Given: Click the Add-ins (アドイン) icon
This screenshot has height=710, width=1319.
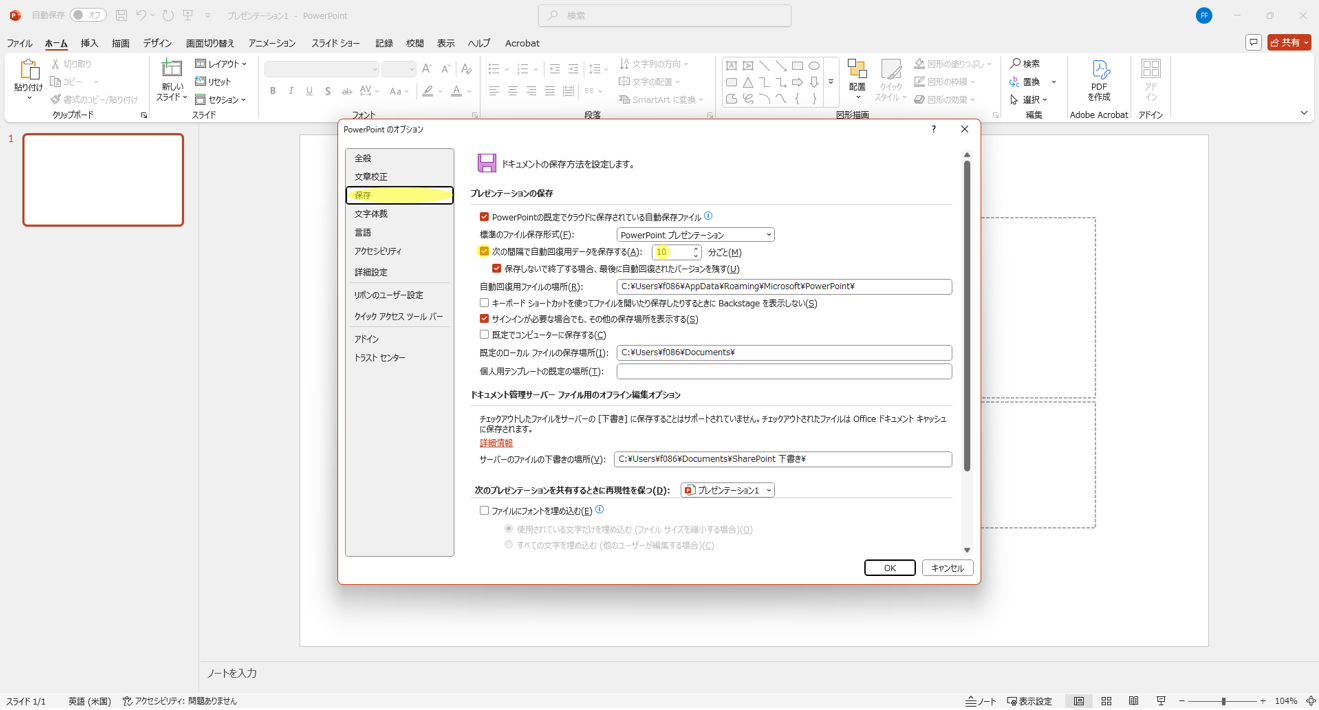Looking at the screenshot, I should (1151, 69).
